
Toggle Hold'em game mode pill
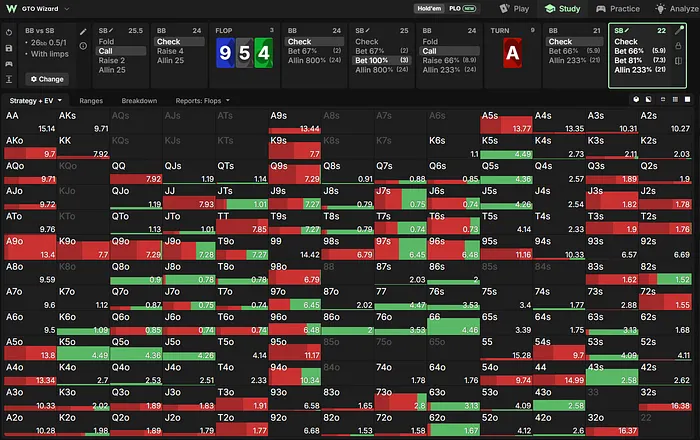[429, 8]
